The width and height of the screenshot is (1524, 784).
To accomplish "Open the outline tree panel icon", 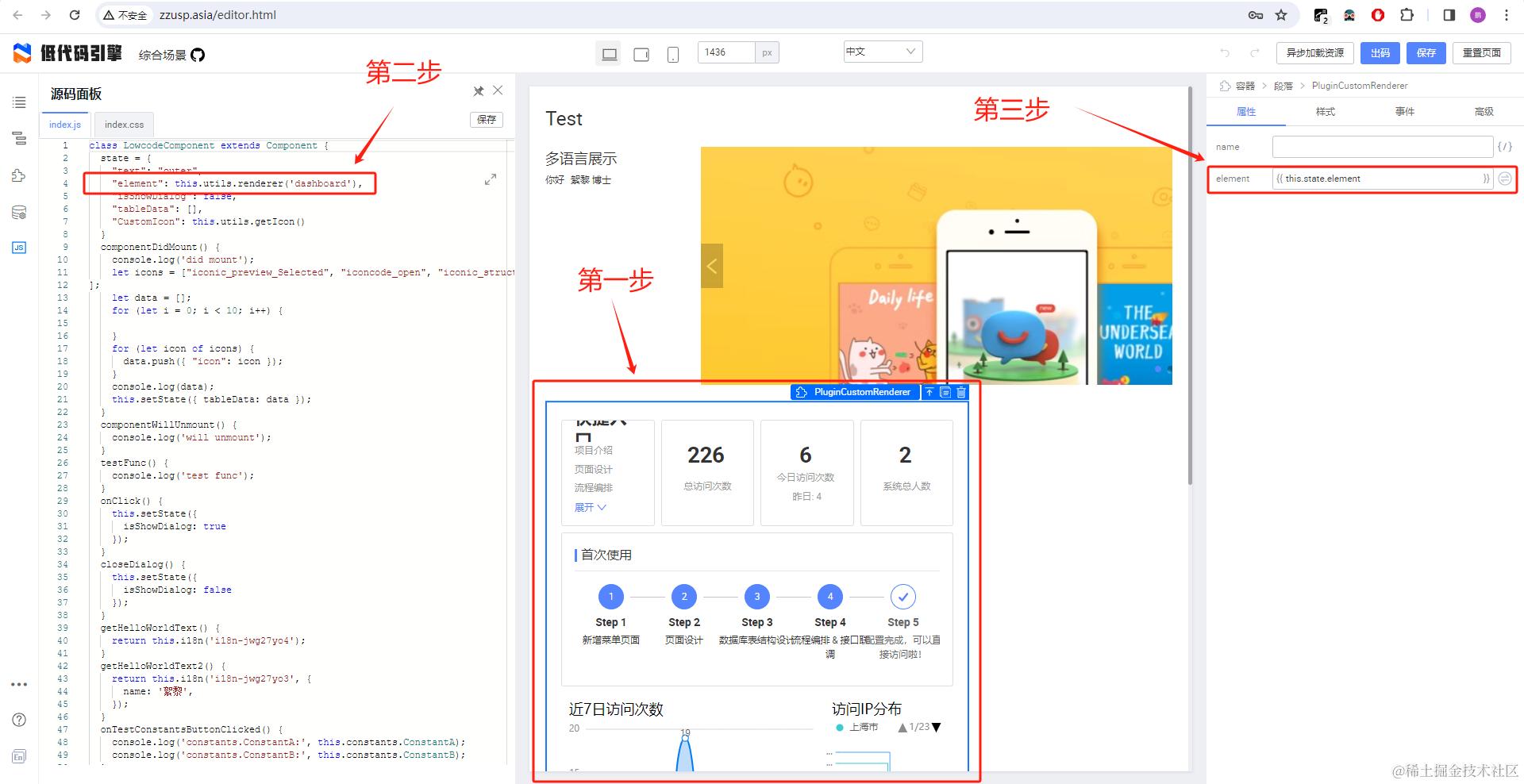I will click(19, 102).
